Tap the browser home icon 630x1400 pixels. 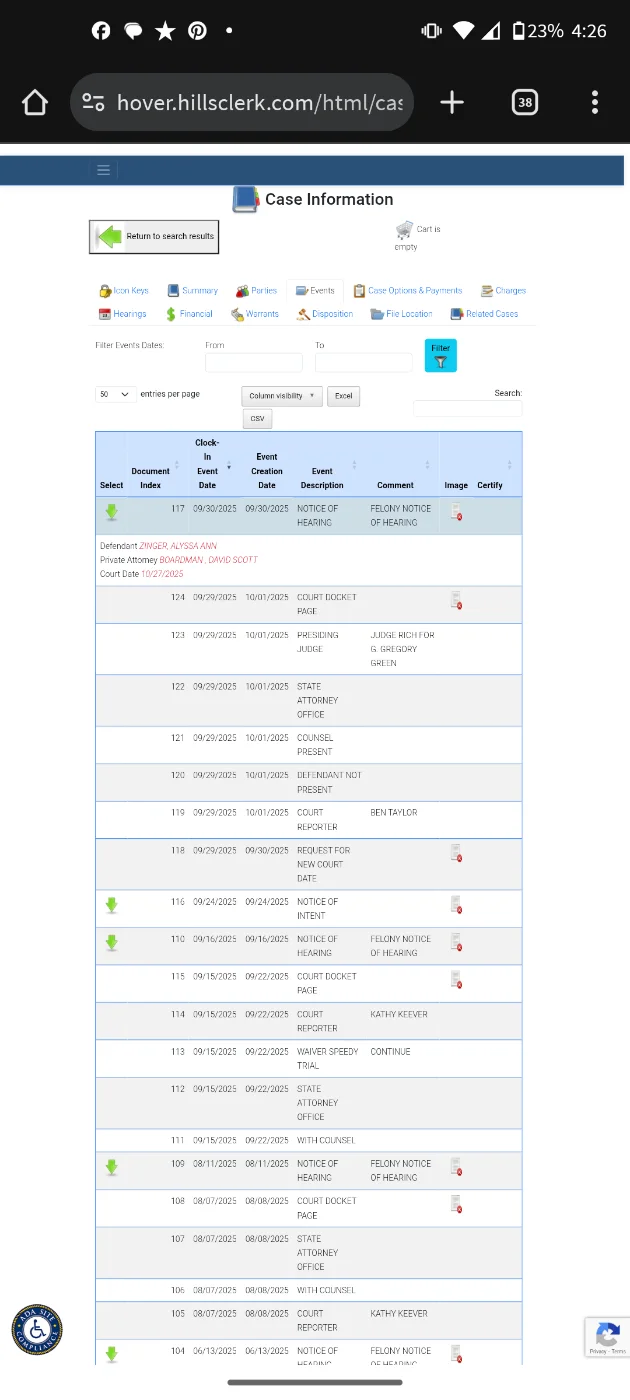click(x=35, y=102)
